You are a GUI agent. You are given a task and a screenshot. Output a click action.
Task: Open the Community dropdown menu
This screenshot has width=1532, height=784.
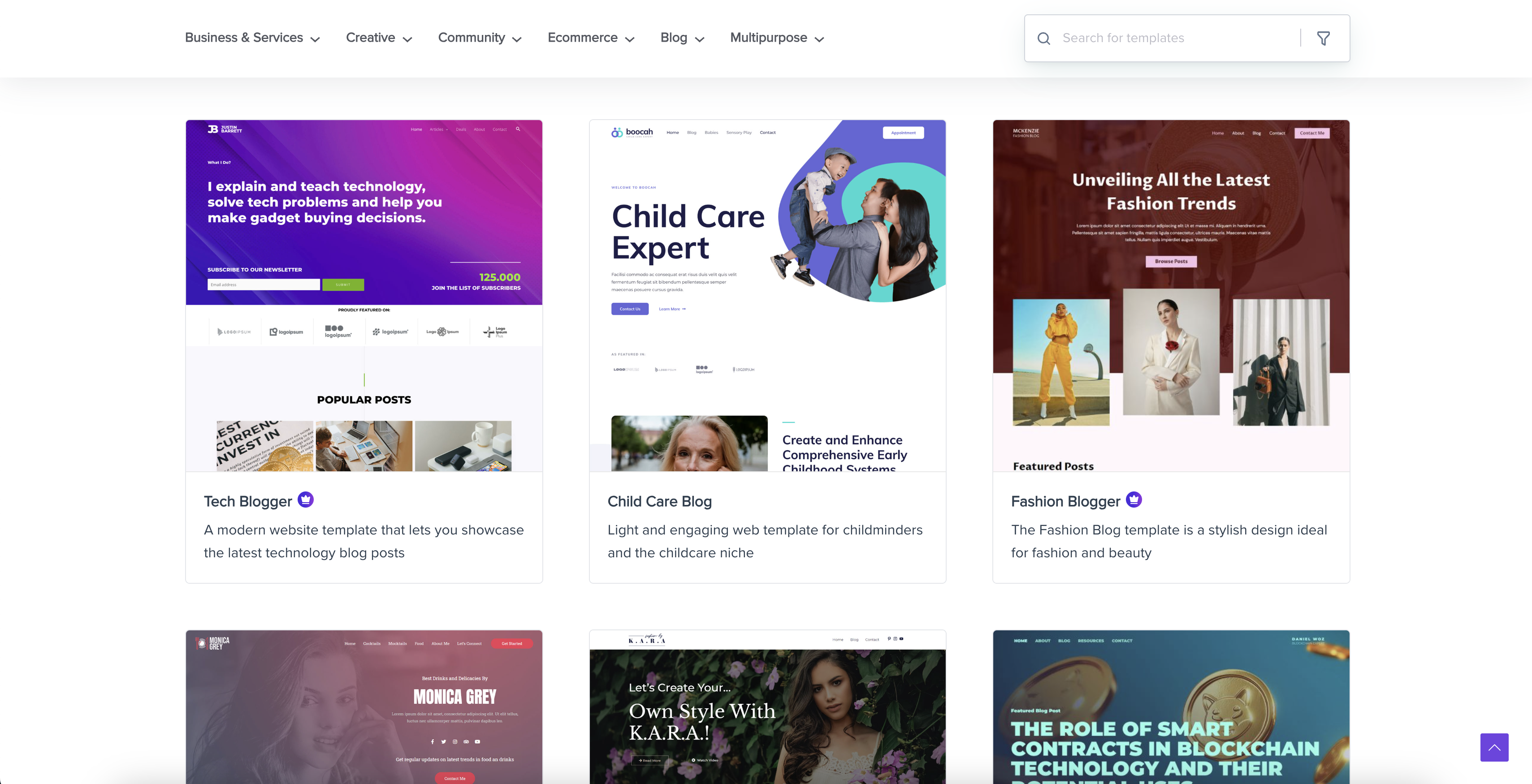(480, 38)
